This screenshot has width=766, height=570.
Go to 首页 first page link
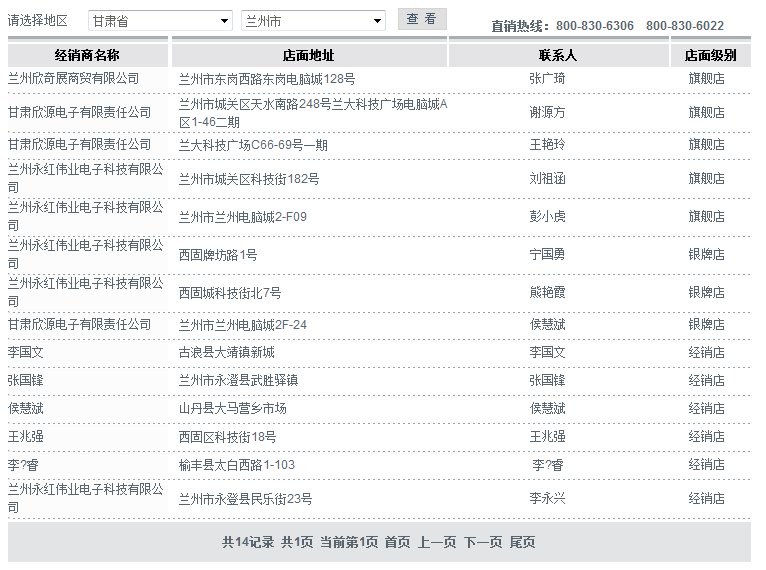coord(397,542)
